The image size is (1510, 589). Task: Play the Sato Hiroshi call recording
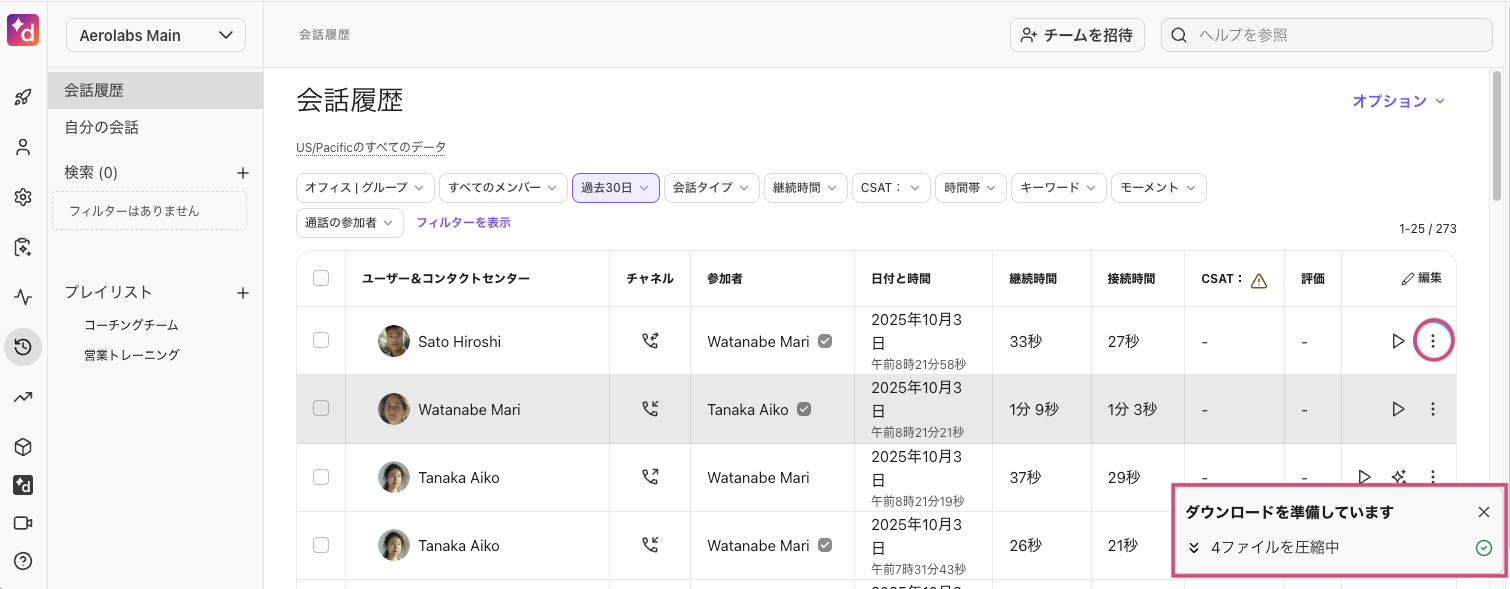[x=1398, y=341]
